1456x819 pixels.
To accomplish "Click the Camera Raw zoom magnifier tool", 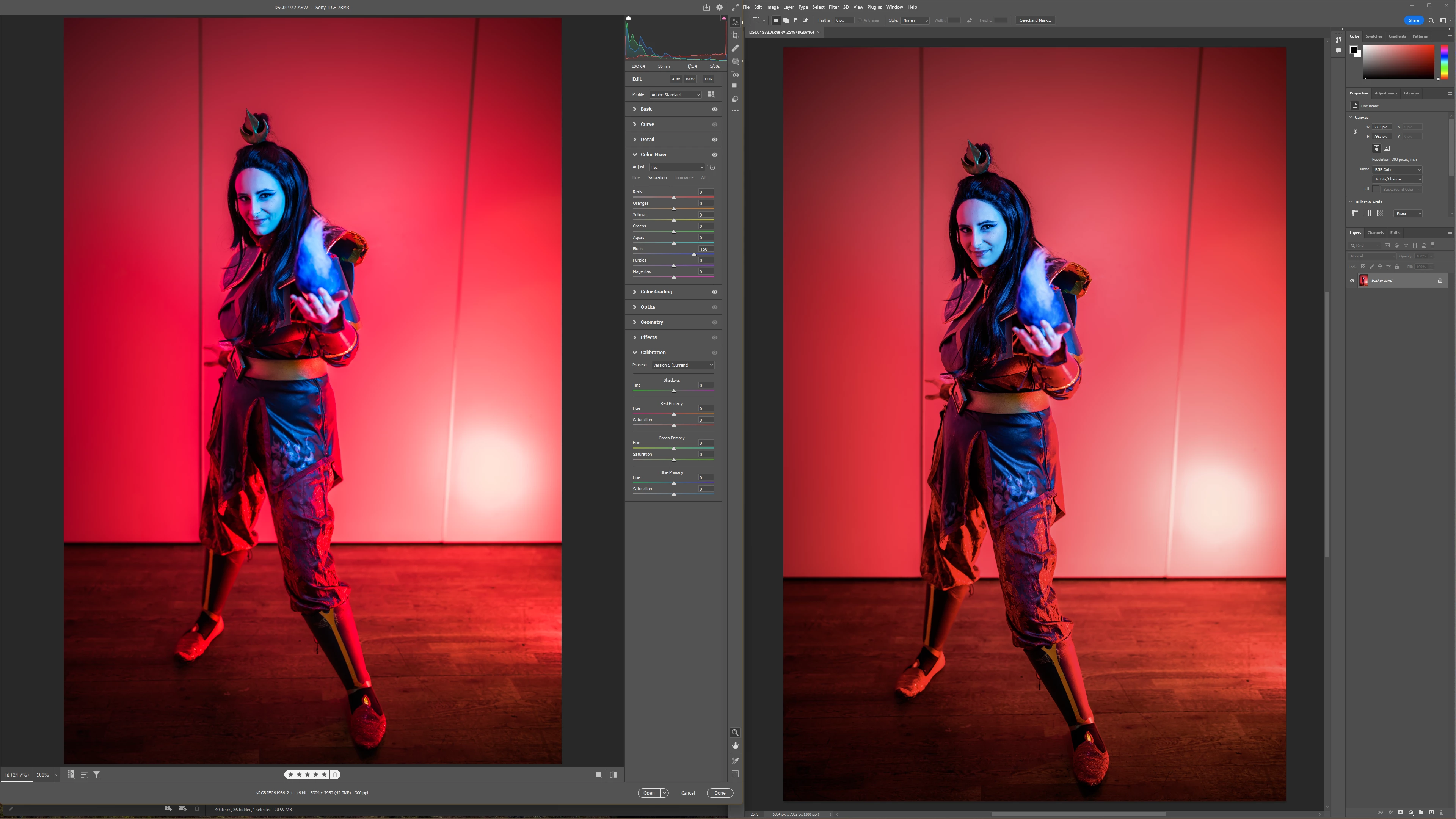I will click(735, 733).
